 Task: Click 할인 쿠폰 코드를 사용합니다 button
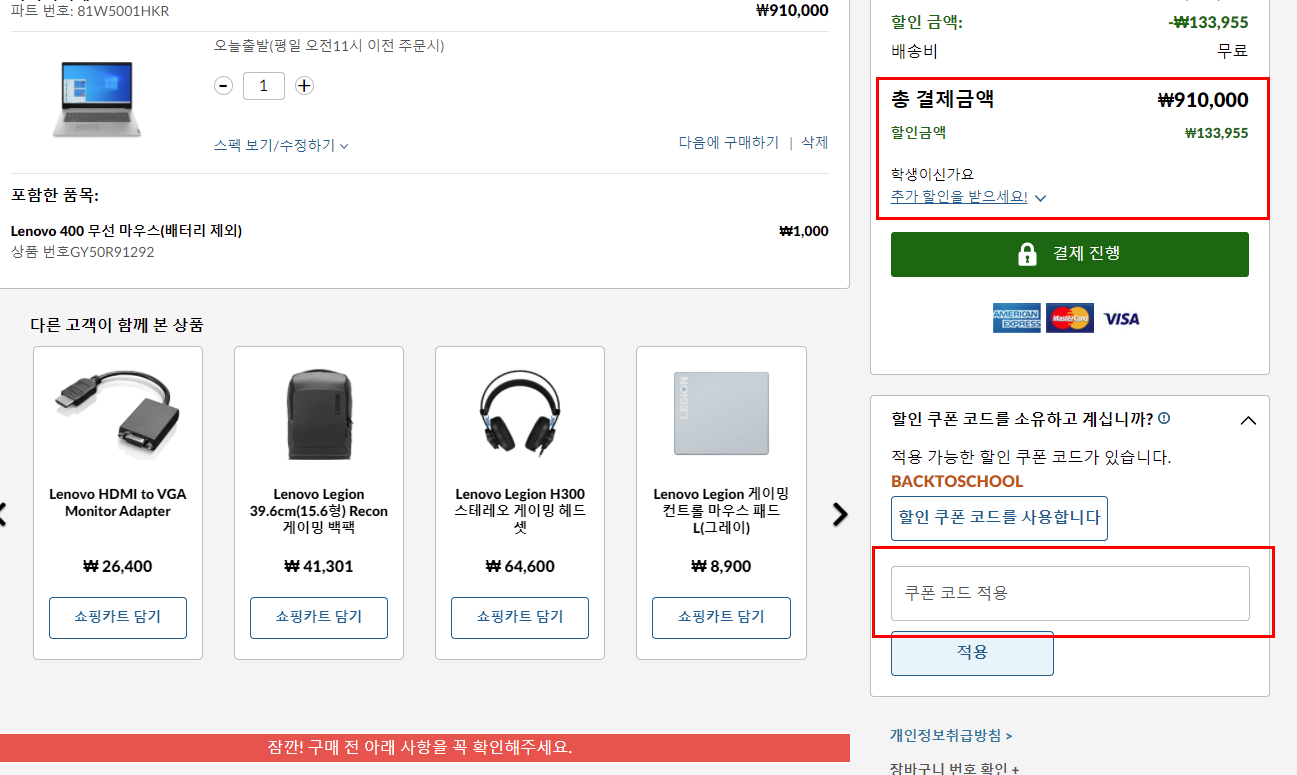click(999, 518)
